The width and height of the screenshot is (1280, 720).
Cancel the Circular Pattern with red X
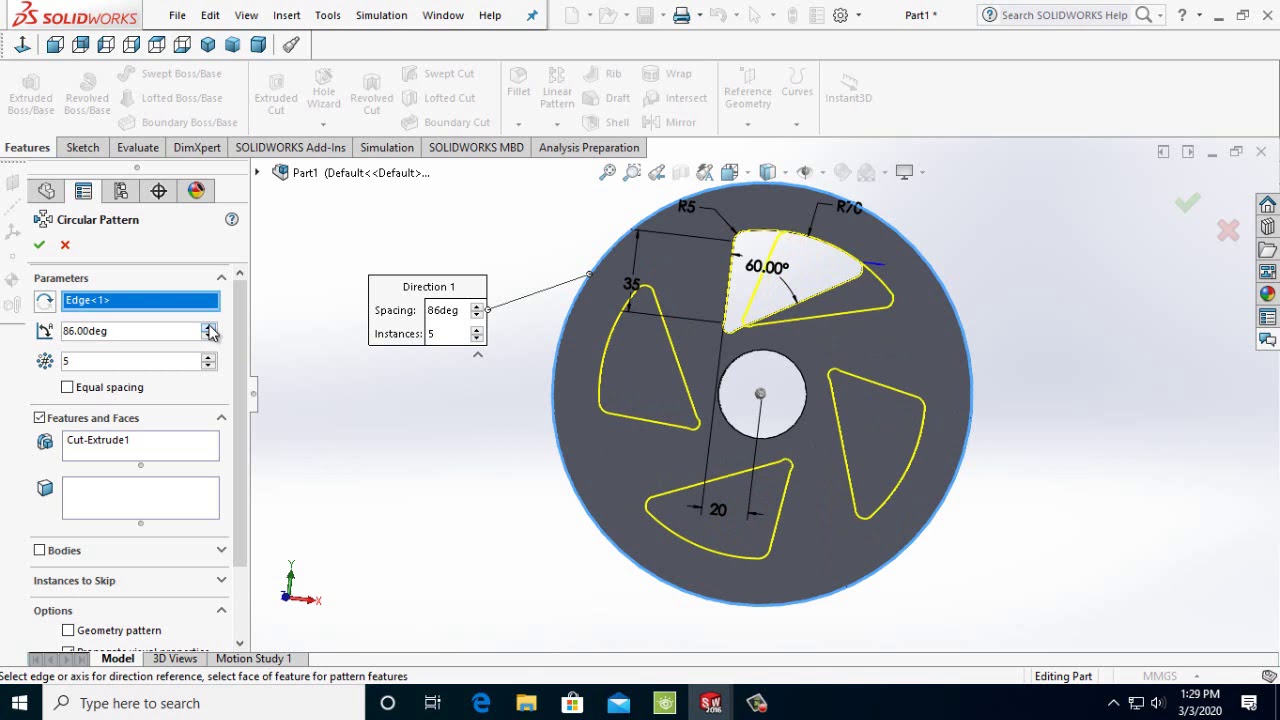point(65,245)
